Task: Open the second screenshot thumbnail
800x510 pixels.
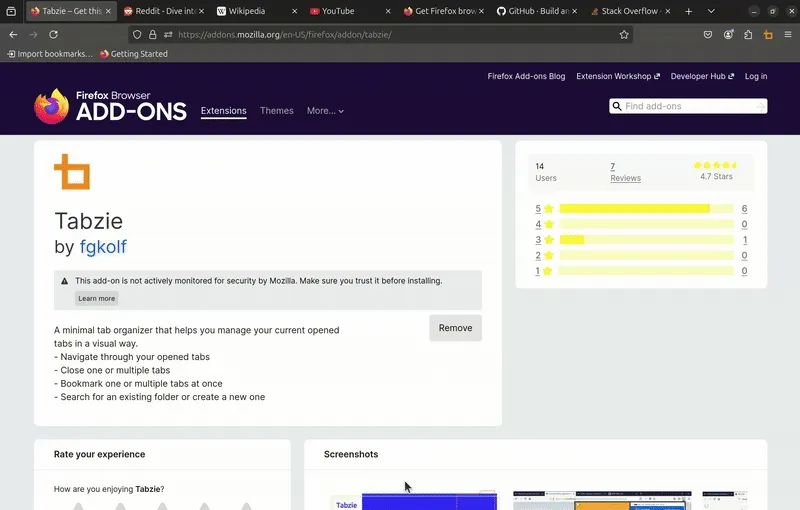Action: coord(602,501)
